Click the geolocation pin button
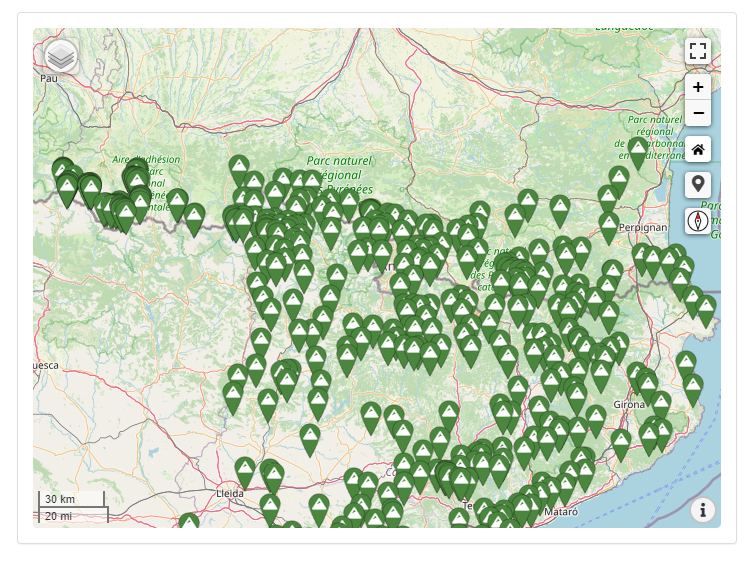753x561 pixels. point(698,185)
